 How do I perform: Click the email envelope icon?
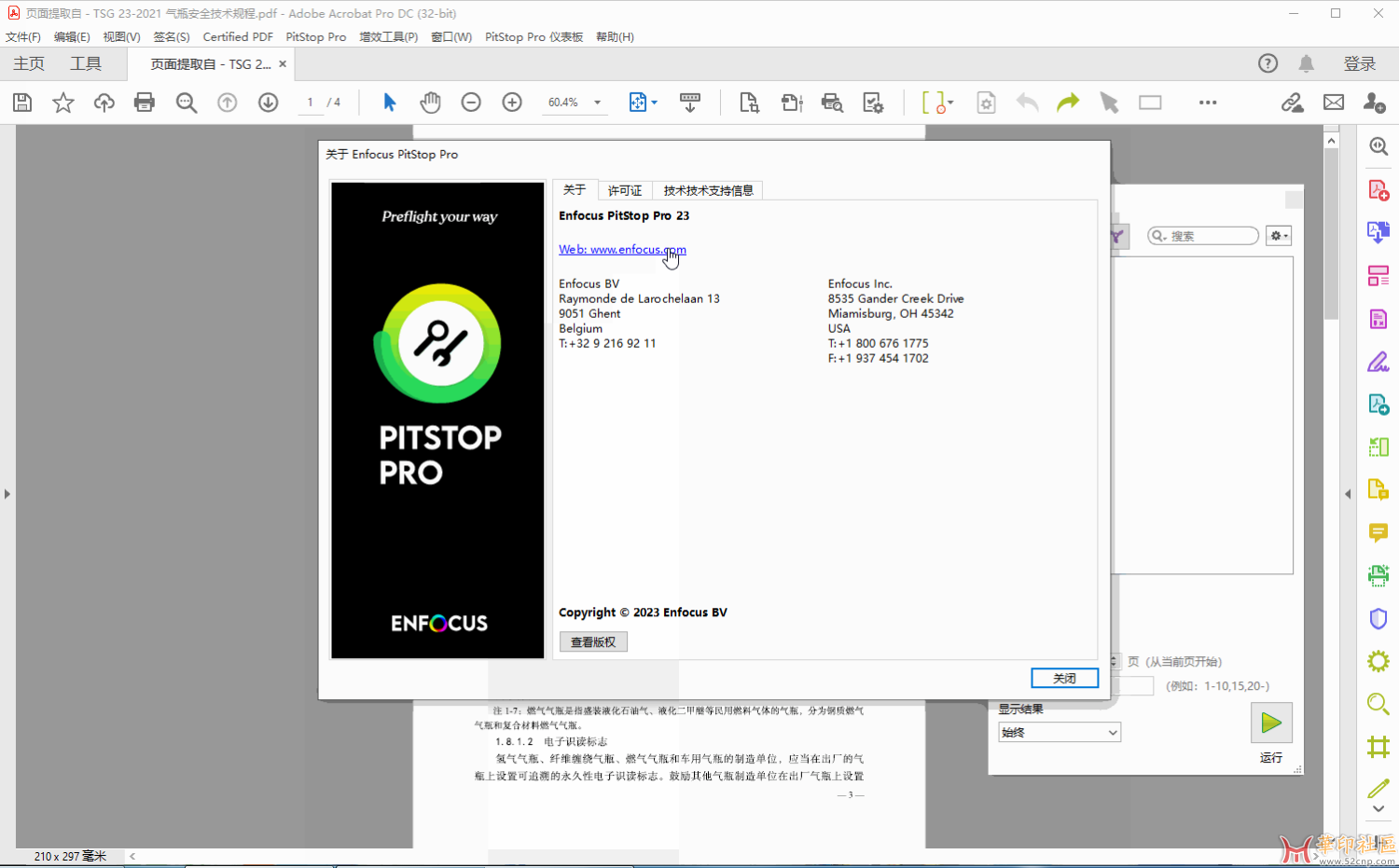1334,103
